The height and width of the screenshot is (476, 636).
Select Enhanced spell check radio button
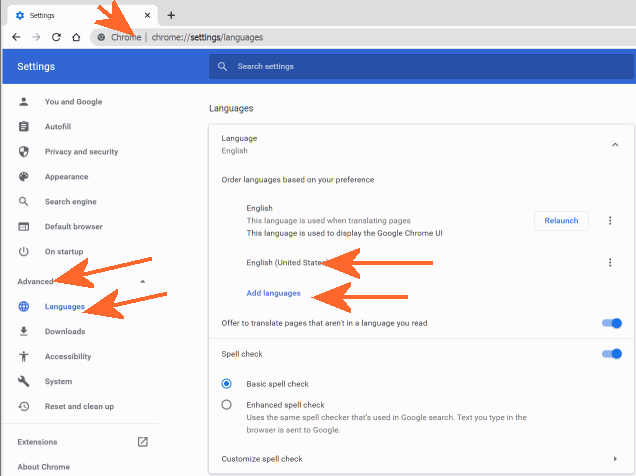pos(227,405)
